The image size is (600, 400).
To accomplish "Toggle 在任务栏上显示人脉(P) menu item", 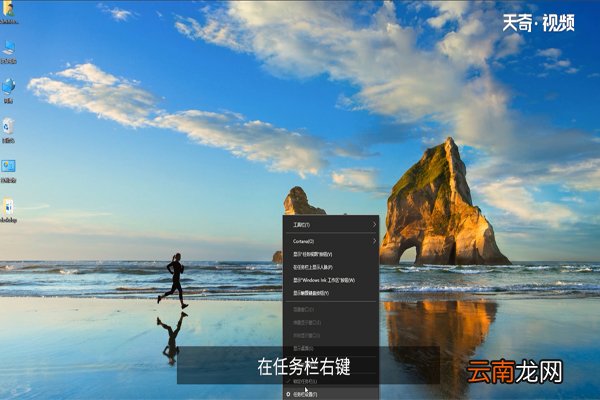I will (331, 267).
